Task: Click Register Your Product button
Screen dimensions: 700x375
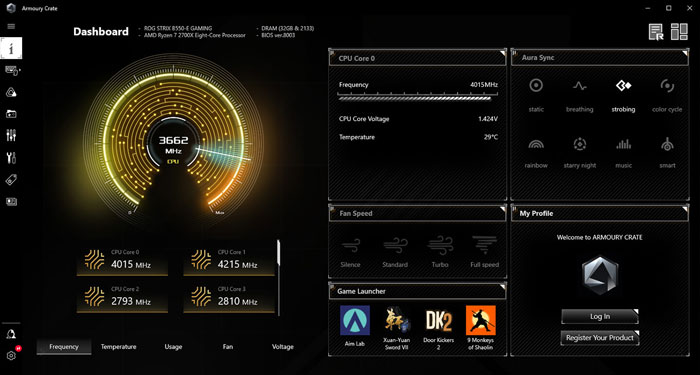Action: coord(600,338)
